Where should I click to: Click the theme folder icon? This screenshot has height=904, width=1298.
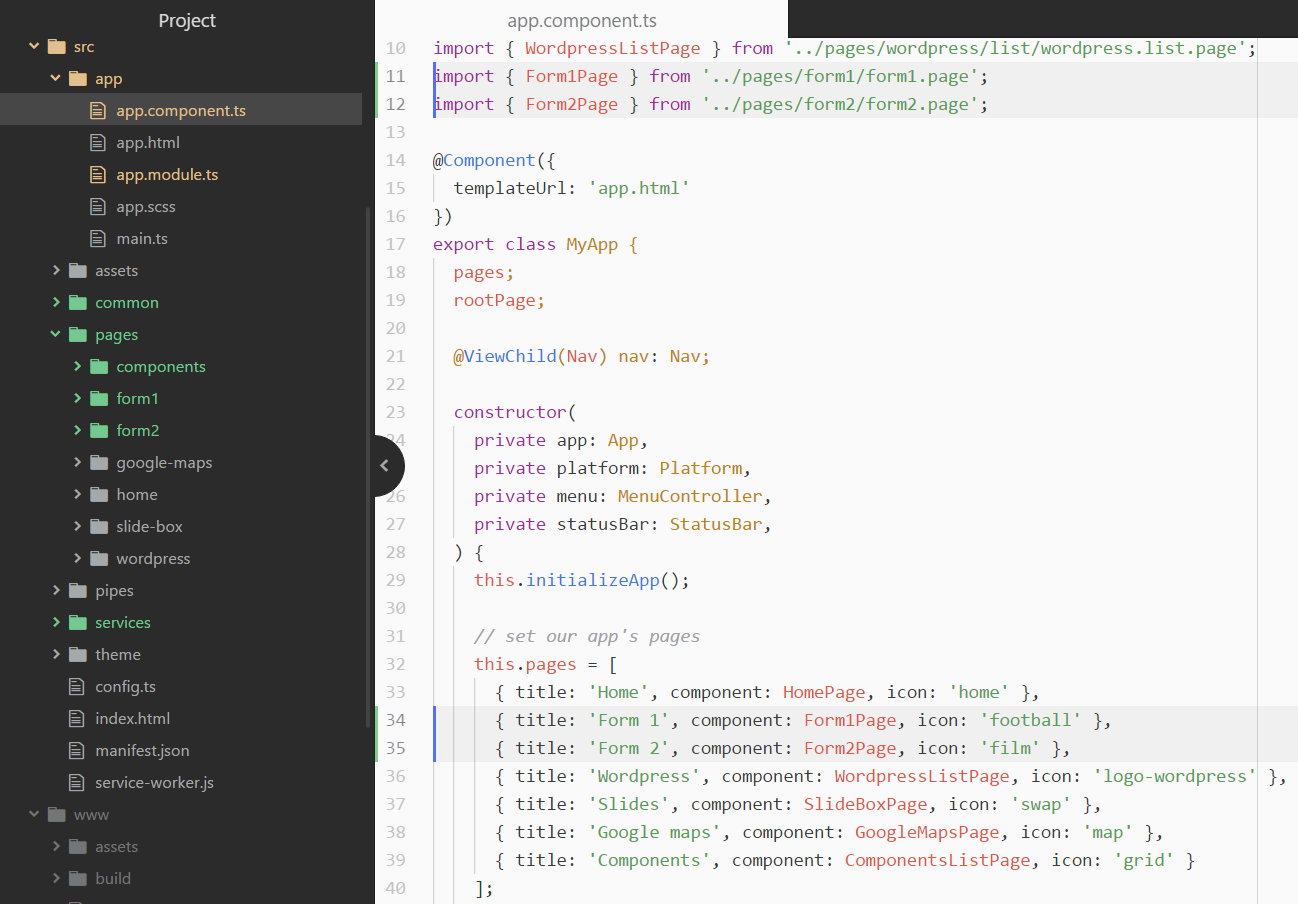[78, 654]
